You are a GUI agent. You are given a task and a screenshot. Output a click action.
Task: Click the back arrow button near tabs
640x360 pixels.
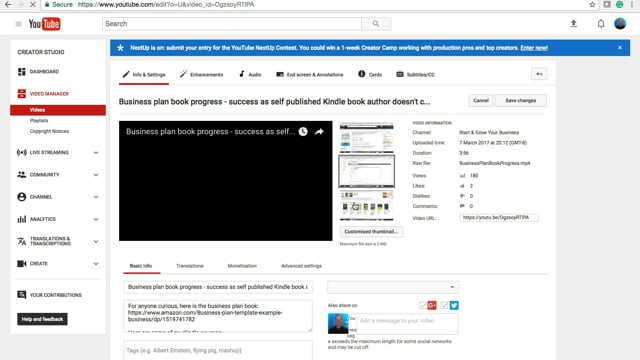click(x=539, y=74)
